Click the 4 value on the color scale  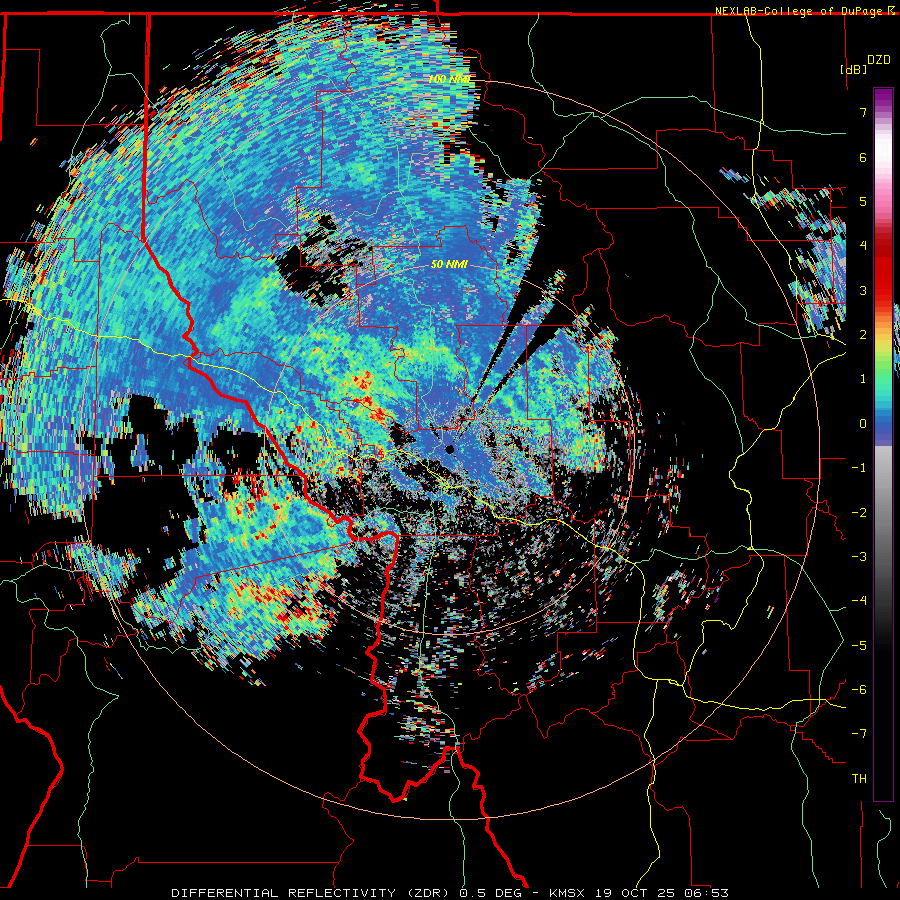[863, 246]
